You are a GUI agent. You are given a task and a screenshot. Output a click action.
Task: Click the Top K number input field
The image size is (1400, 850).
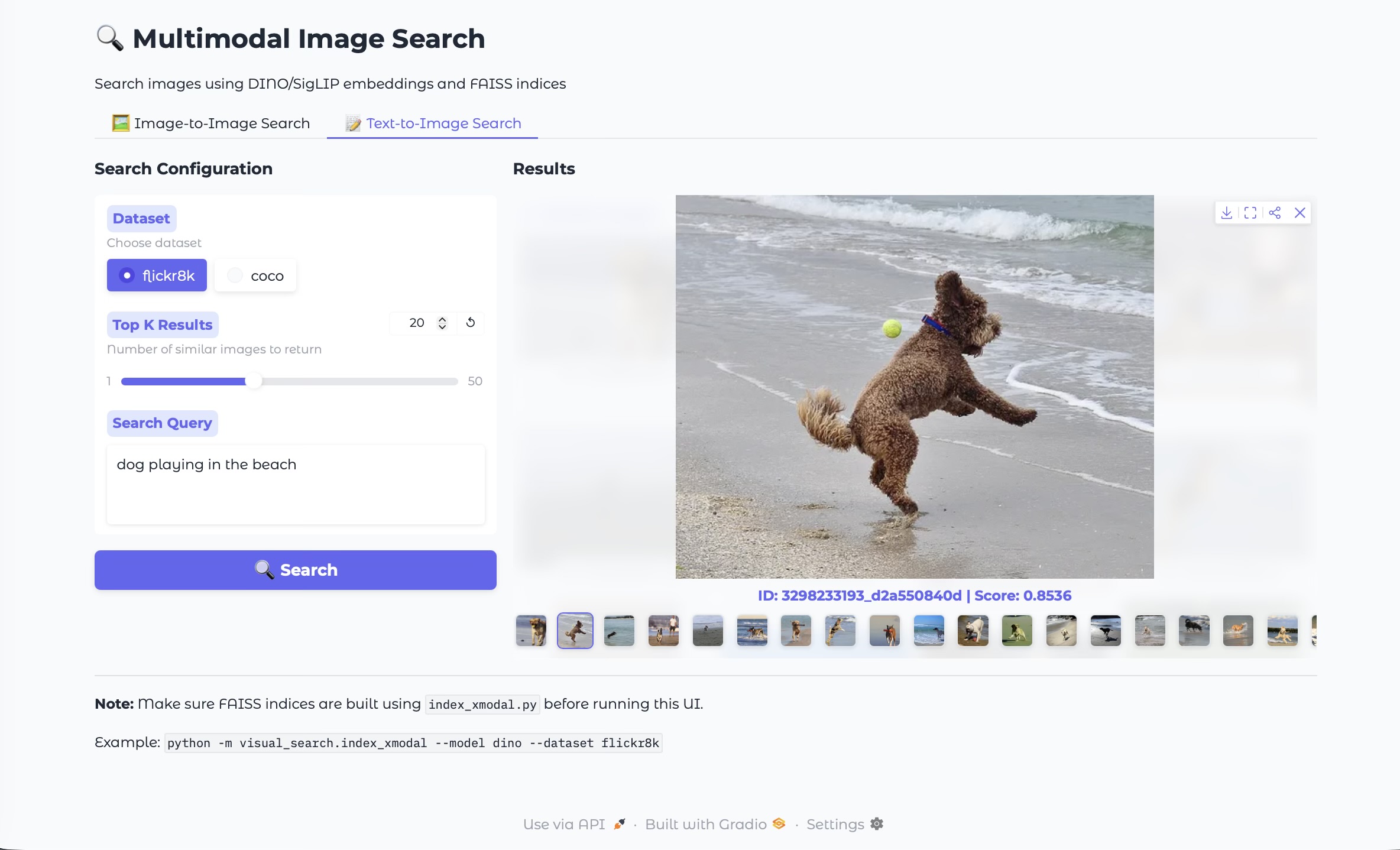click(417, 323)
